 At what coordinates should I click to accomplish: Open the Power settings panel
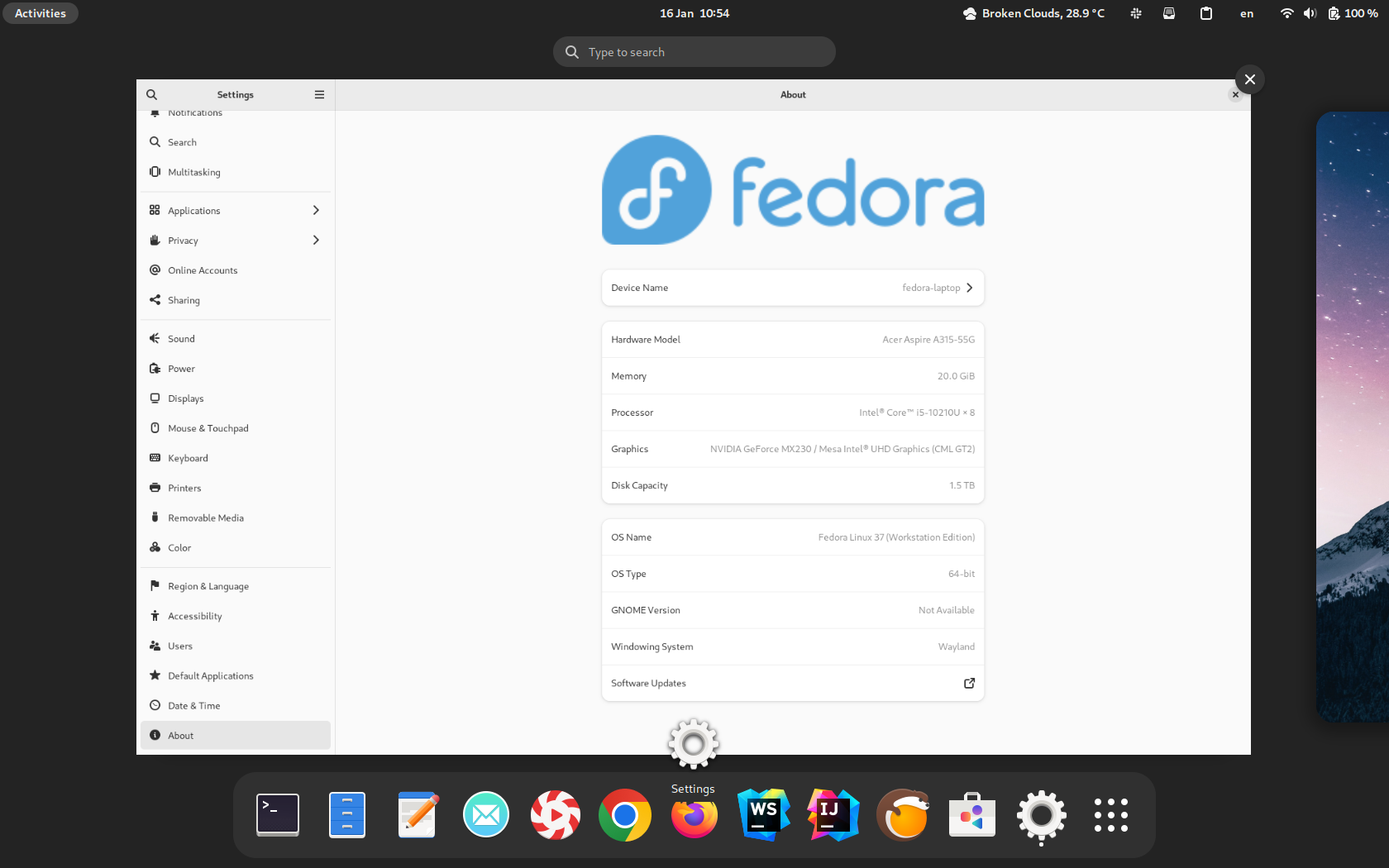[x=236, y=370]
